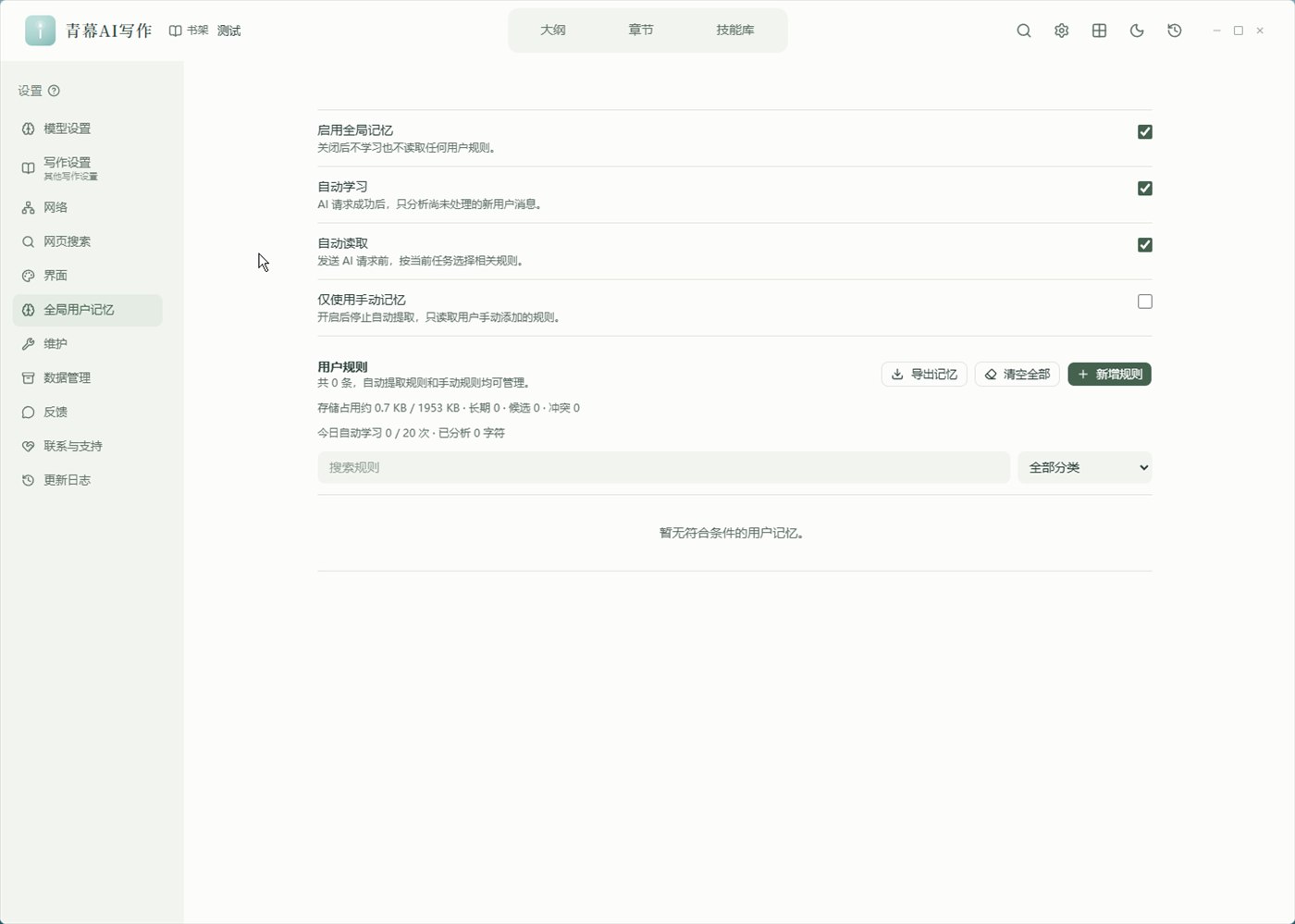Image resolution: width=1295 pixels, height=924 pixels.
Task: Open 维护 wrench item in sidebar
Action: [88, 344]
